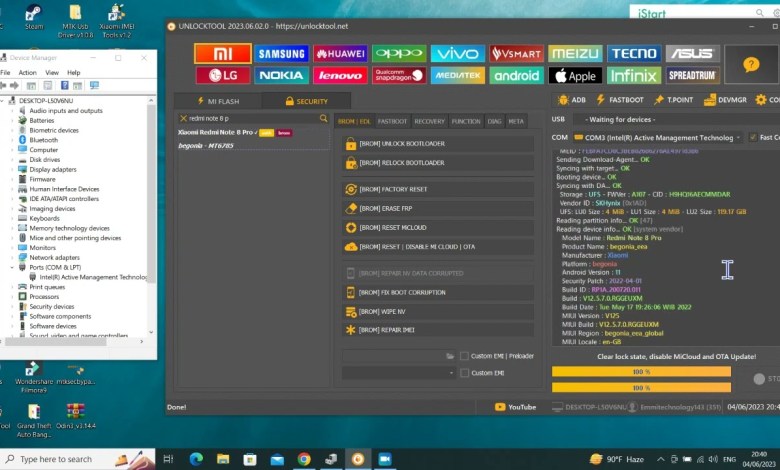Select the Nokia brand icon

(x=281, y=75)
